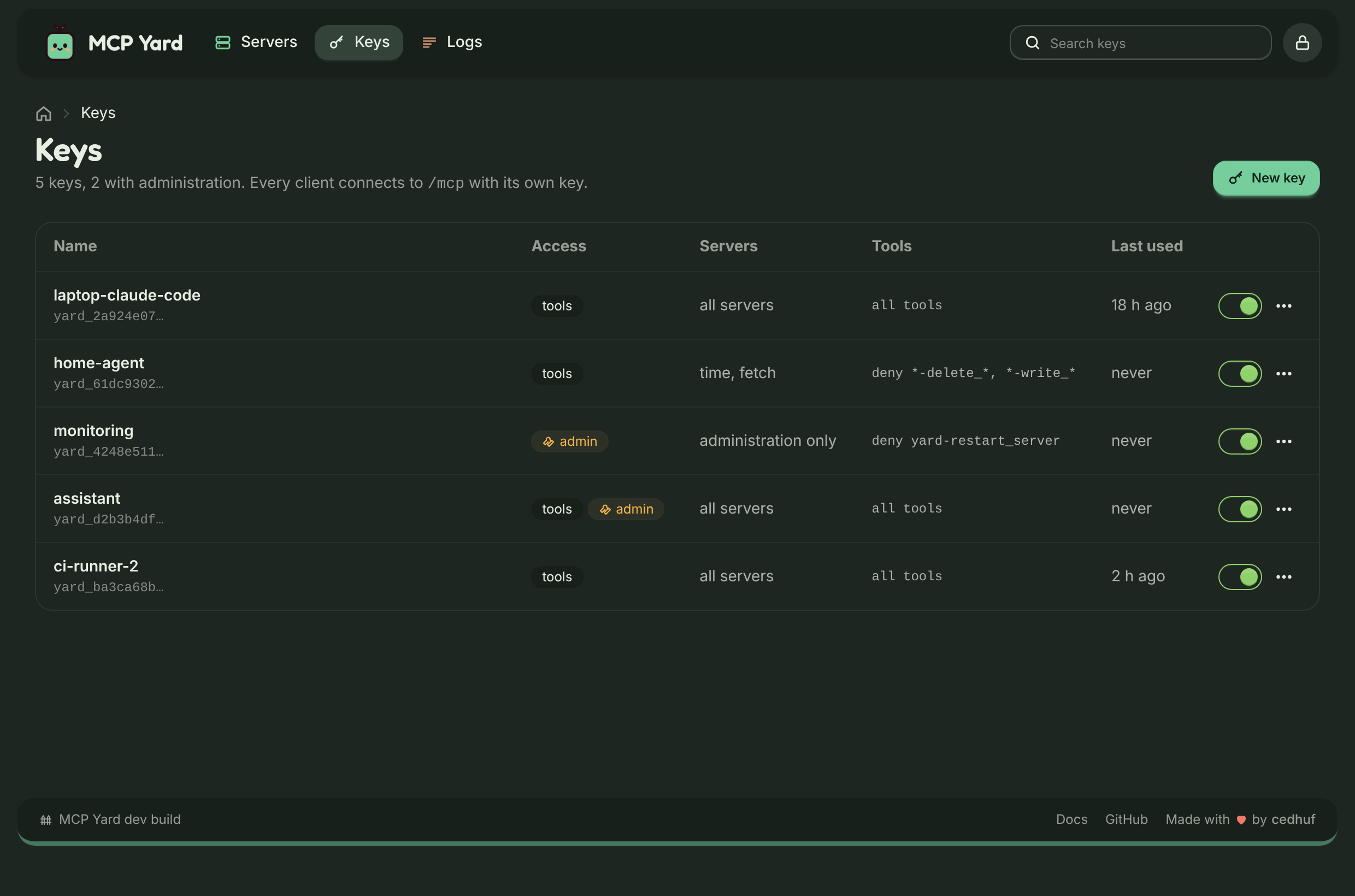Go to the Servers tab
Image resolution: width=1355 pixels, height=896 pixels.
click(x=256, y=42)
